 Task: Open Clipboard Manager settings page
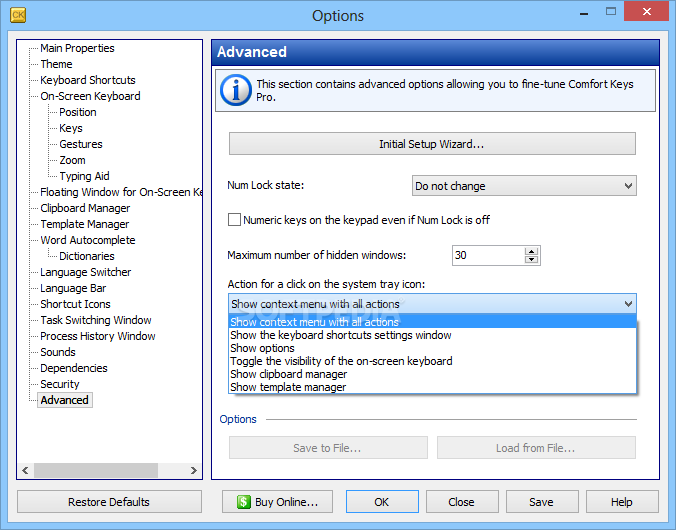pos(85,208)
